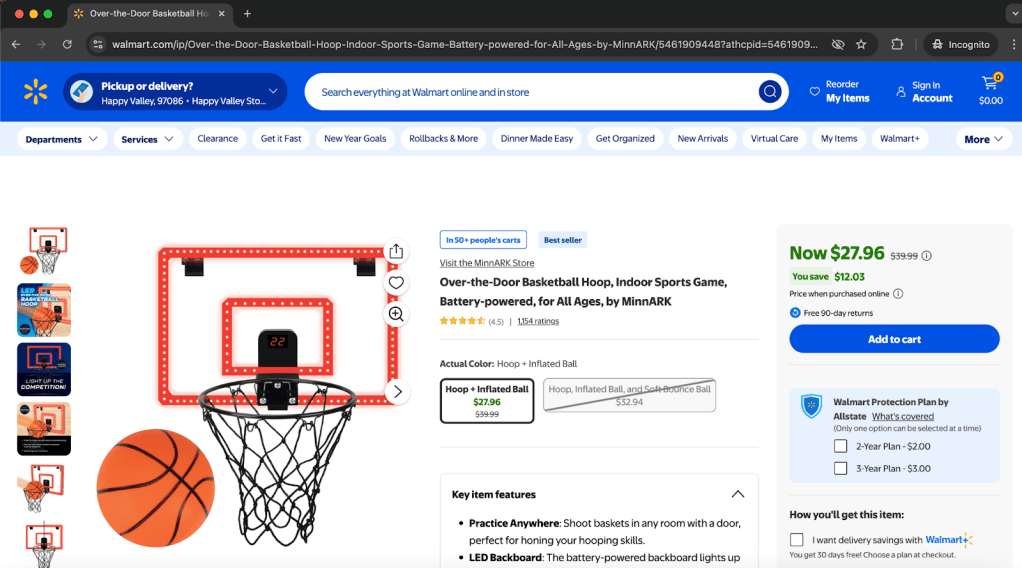Click In 50+ people's carts badge
This screenshot has width=1022, height=568.
pos(483,240)
